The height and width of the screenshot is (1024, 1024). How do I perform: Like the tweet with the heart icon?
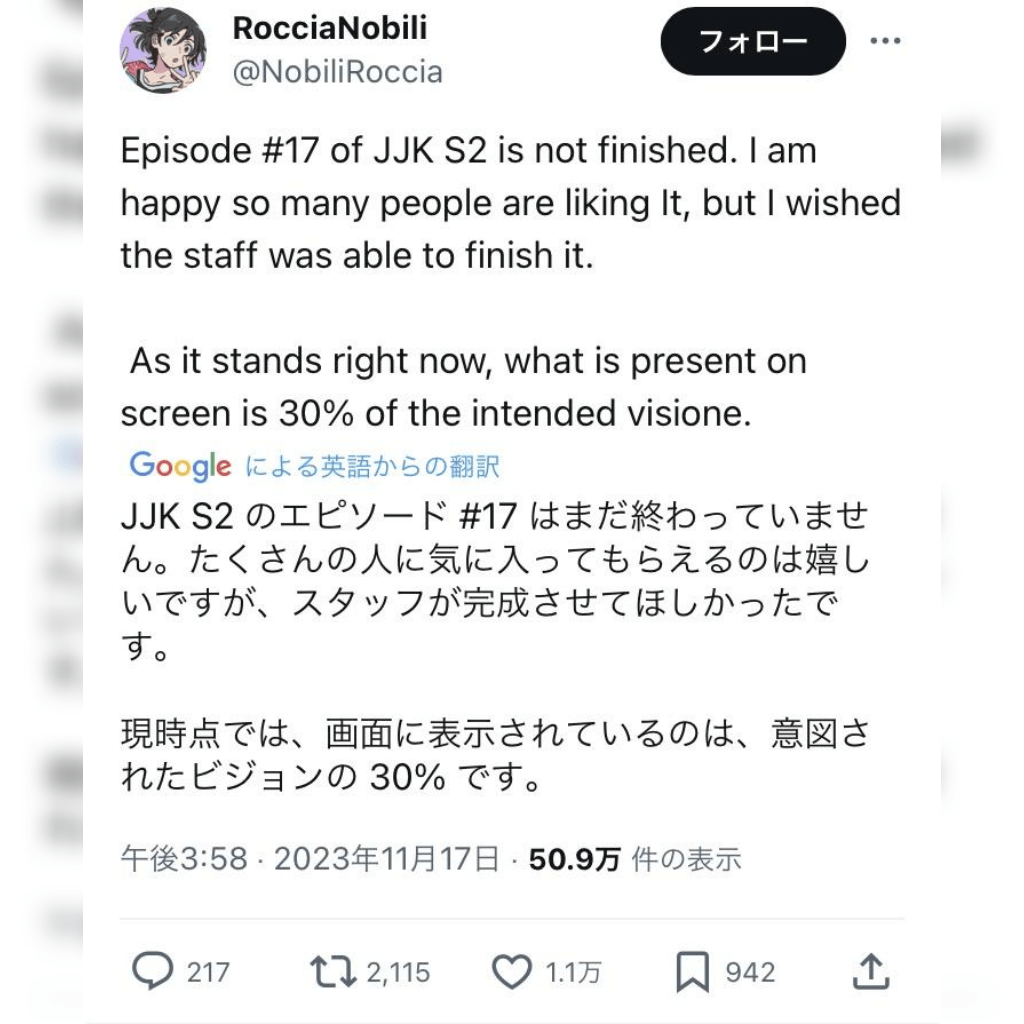512,971
